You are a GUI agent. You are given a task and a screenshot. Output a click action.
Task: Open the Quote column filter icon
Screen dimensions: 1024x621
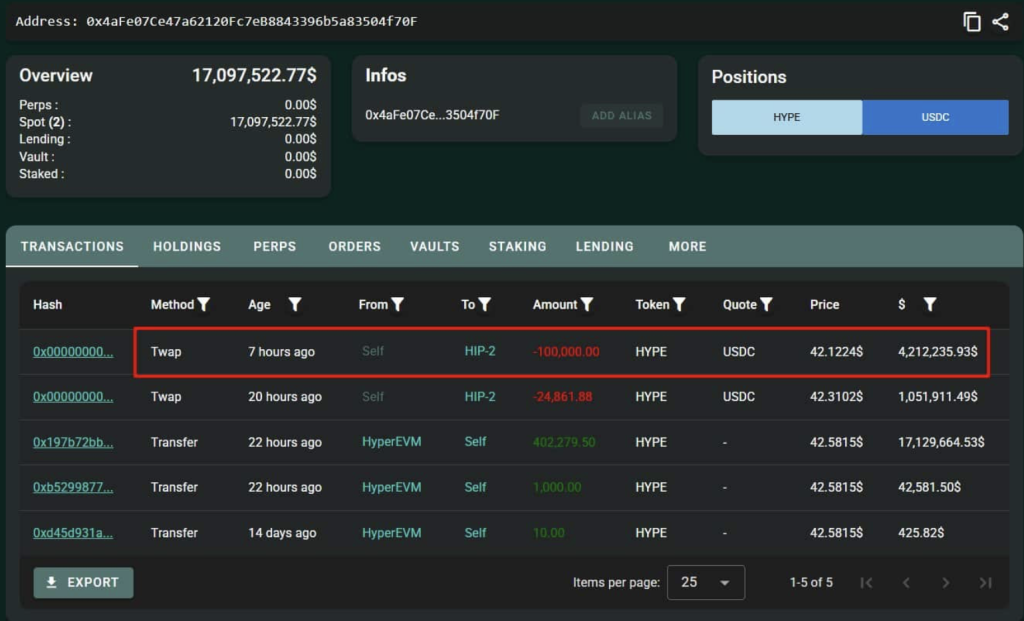766,304
